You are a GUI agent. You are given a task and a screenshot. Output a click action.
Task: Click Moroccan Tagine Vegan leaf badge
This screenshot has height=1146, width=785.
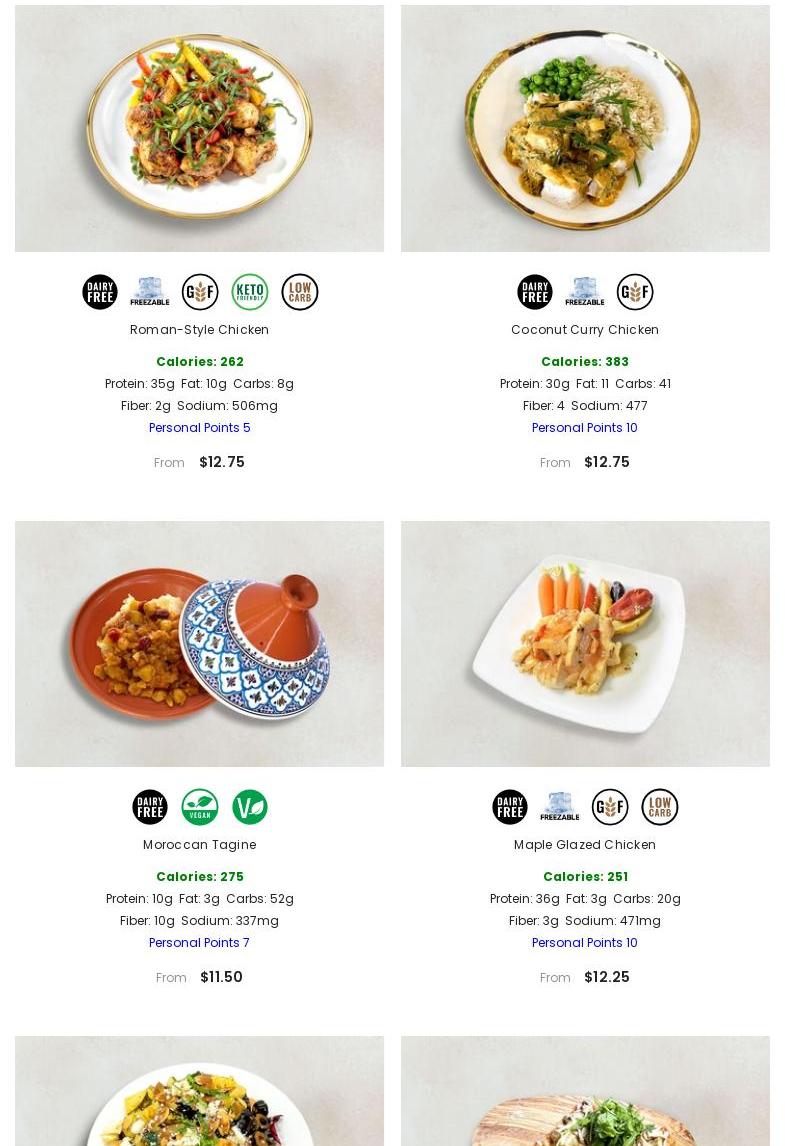(x=200, y=807)
